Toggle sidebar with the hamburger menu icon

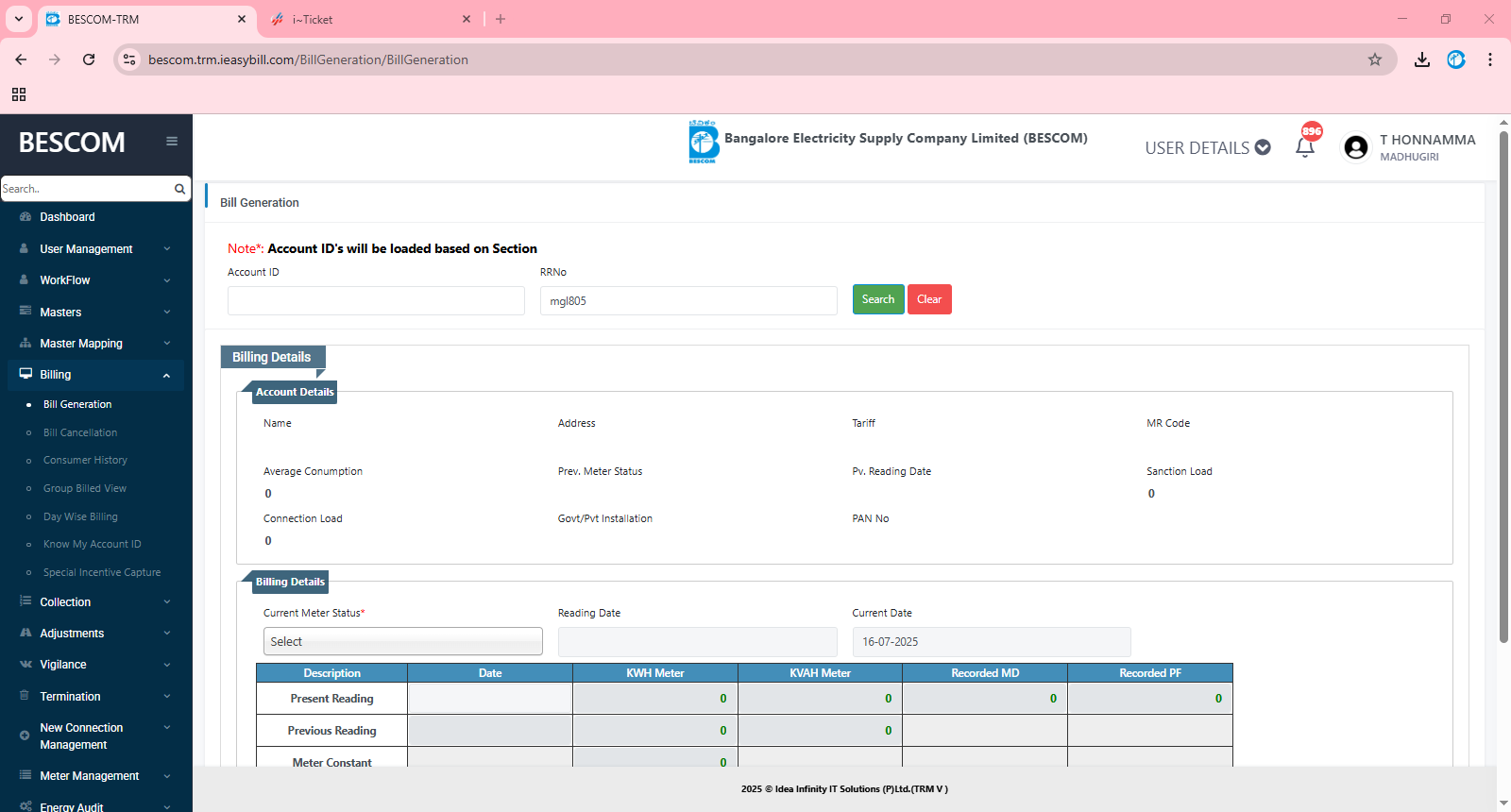[x=172, y=142]
